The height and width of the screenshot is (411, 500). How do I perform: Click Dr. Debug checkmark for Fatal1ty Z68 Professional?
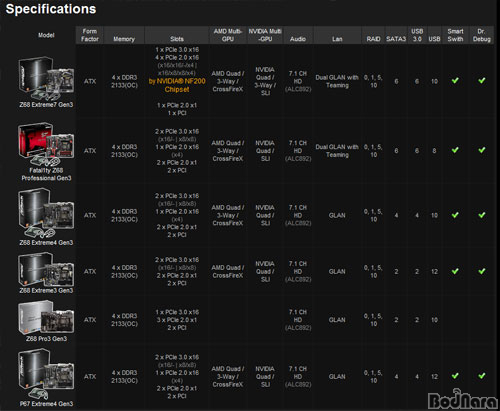[482, 150]
